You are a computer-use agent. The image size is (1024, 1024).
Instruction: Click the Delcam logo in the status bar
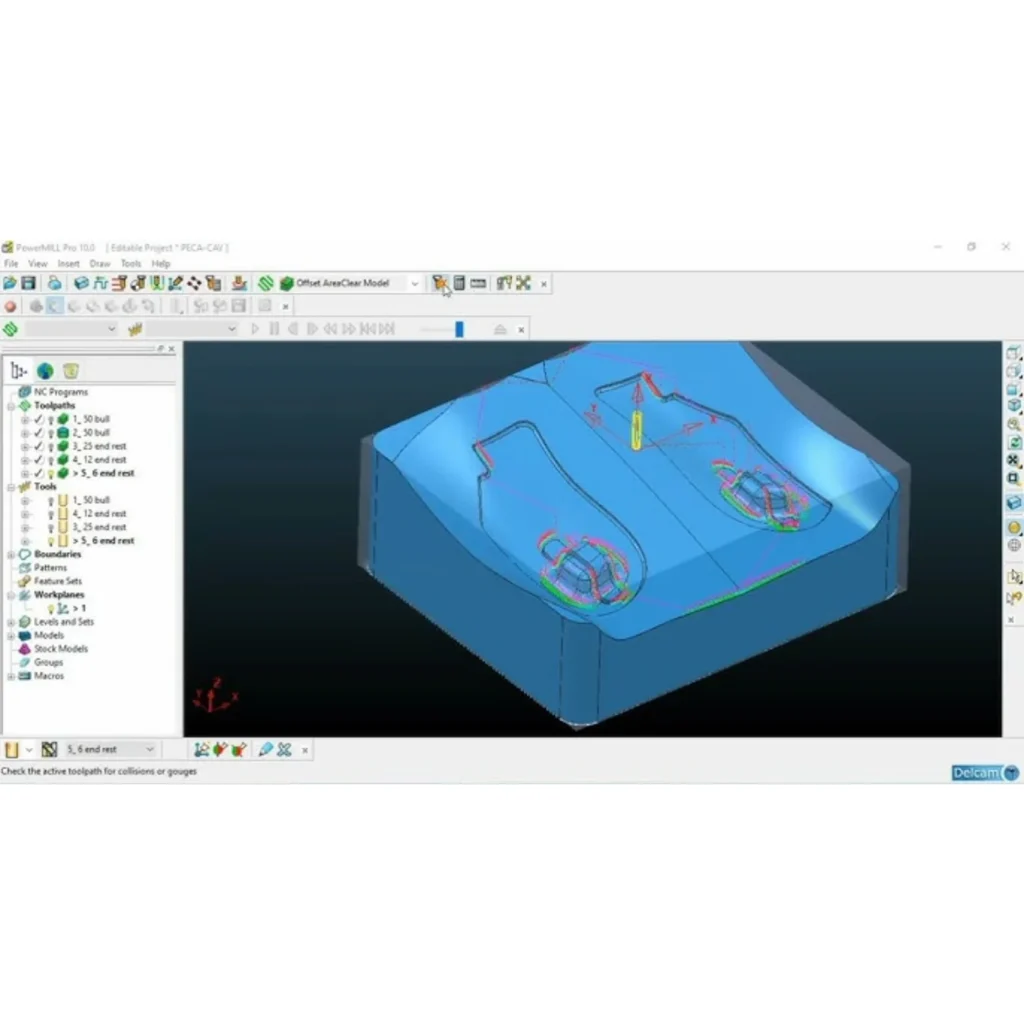pyautogui.click(x=985, y=772)
